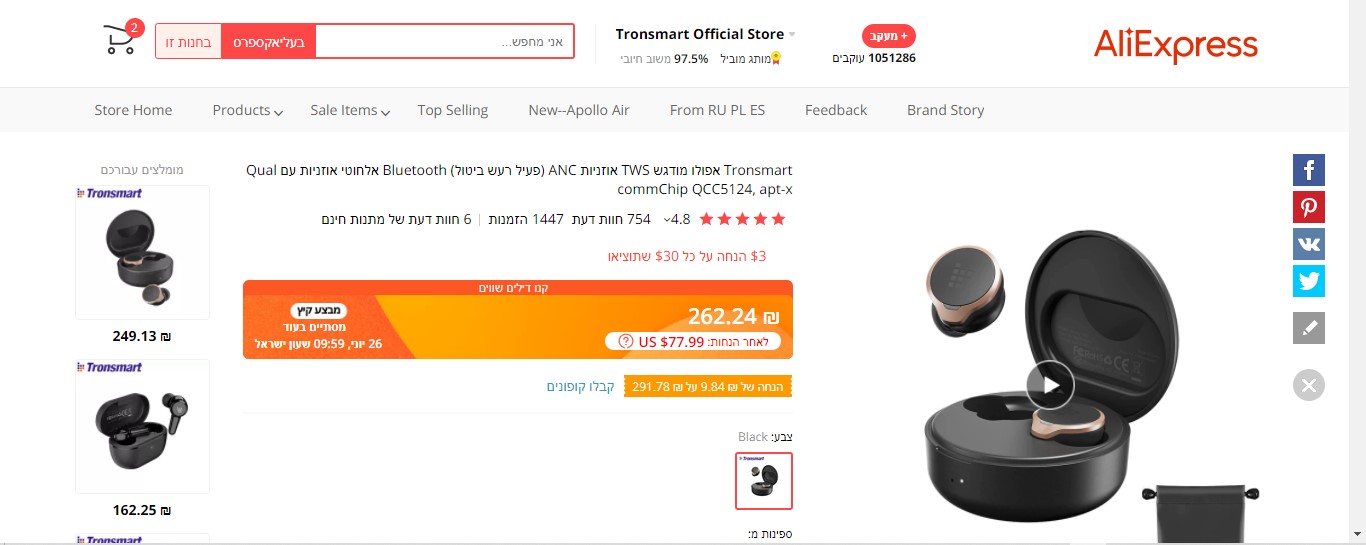Share product on VK

(x=1309, y=244)
